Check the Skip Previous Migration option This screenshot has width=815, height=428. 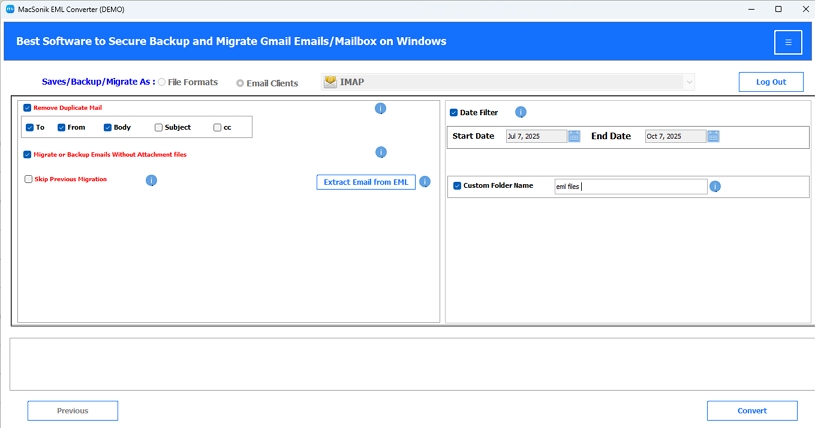tap(29, 179)
